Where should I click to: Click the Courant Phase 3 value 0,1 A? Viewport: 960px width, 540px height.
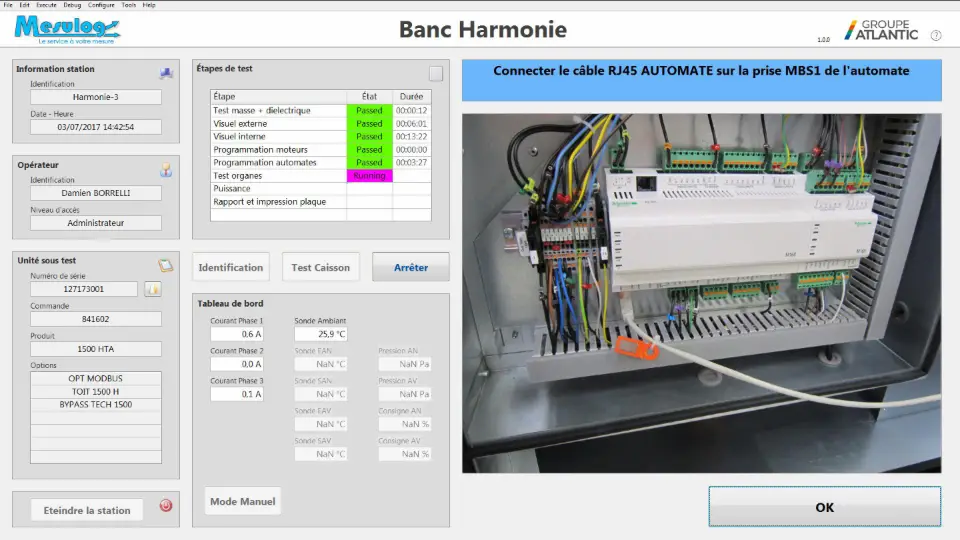click(237, 394)
